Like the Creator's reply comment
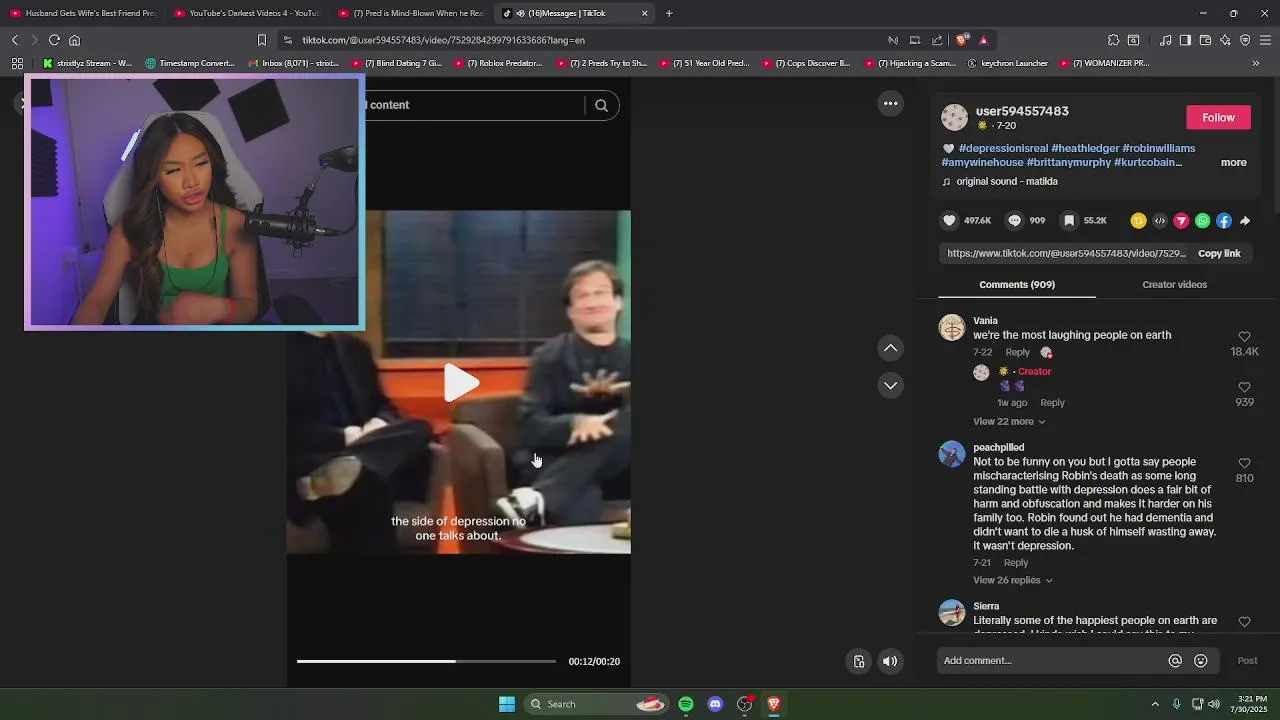The width and height of the screenshot is (1280, 720). point(1244,387)
